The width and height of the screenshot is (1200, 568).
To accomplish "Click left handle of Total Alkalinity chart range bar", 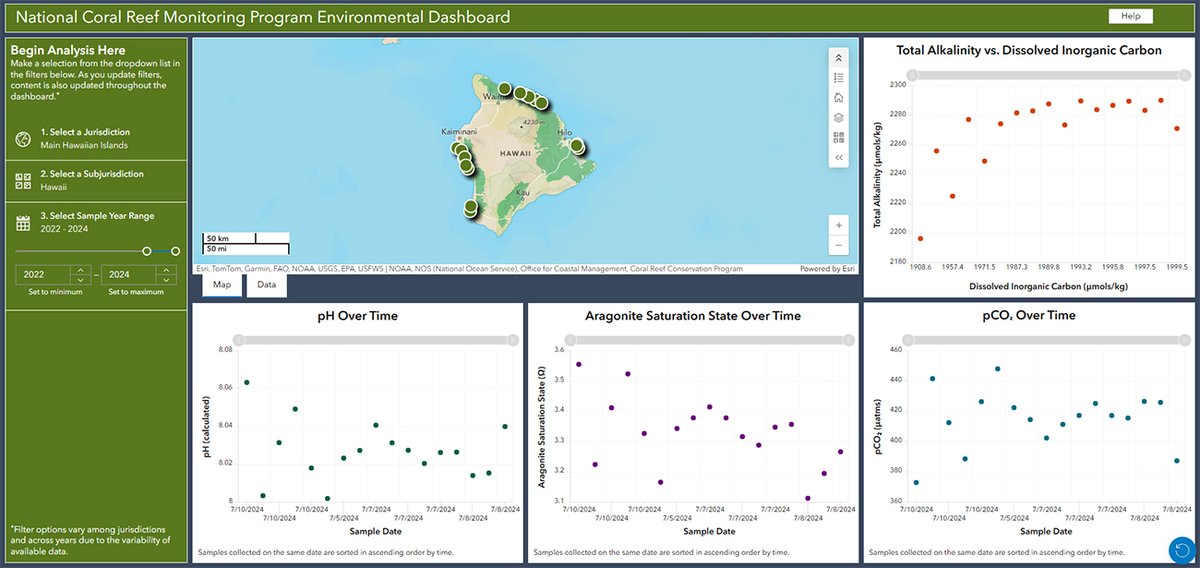I will pos(910,75).
